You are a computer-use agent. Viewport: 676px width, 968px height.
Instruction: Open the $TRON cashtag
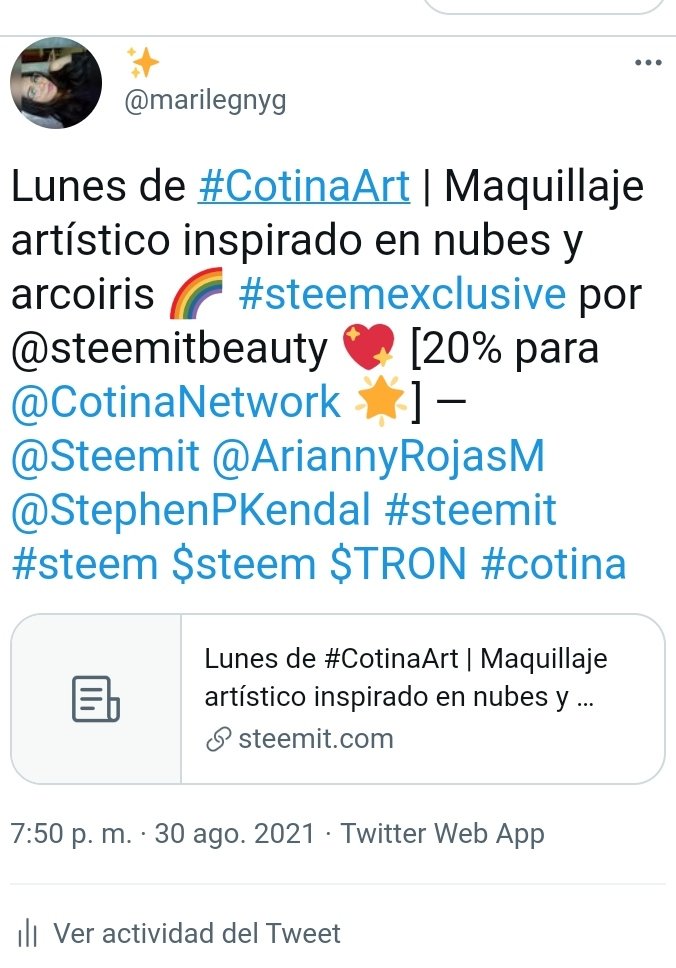(x=398, y=564)
